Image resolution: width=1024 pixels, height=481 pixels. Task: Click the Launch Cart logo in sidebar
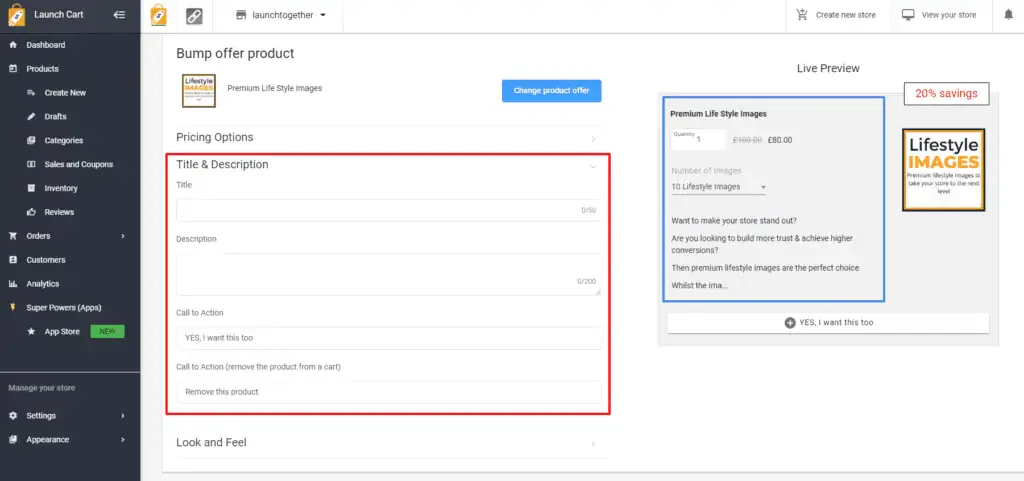point(16,15)
